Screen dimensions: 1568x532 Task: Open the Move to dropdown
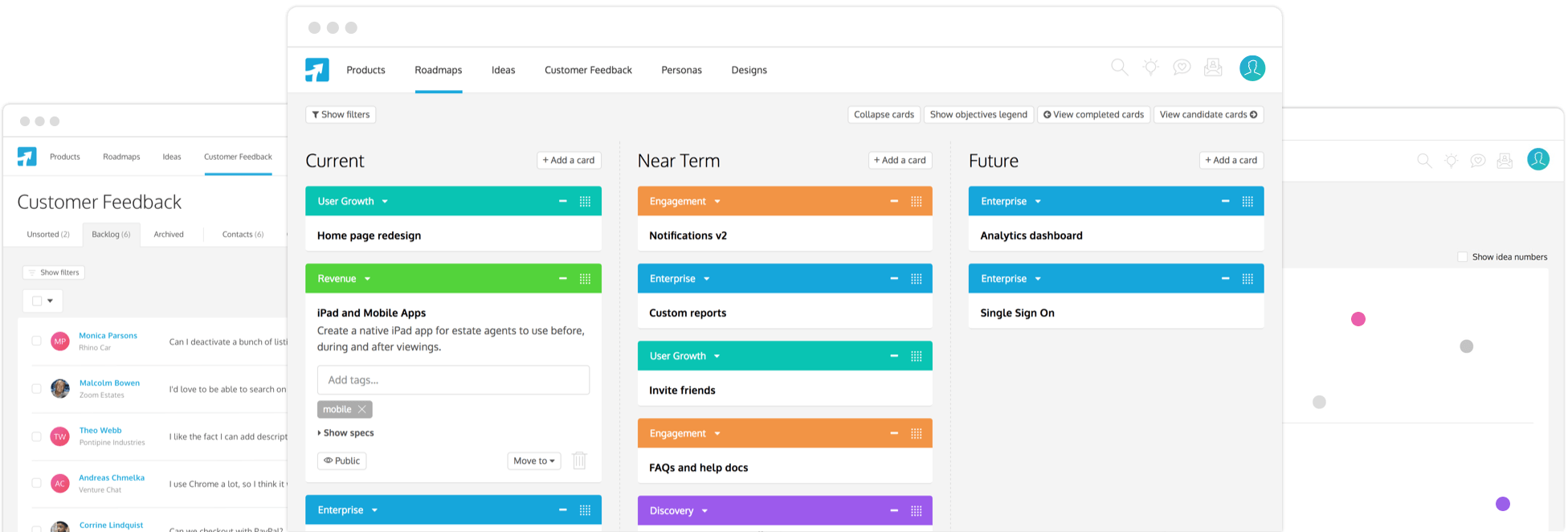pos(534,461)
